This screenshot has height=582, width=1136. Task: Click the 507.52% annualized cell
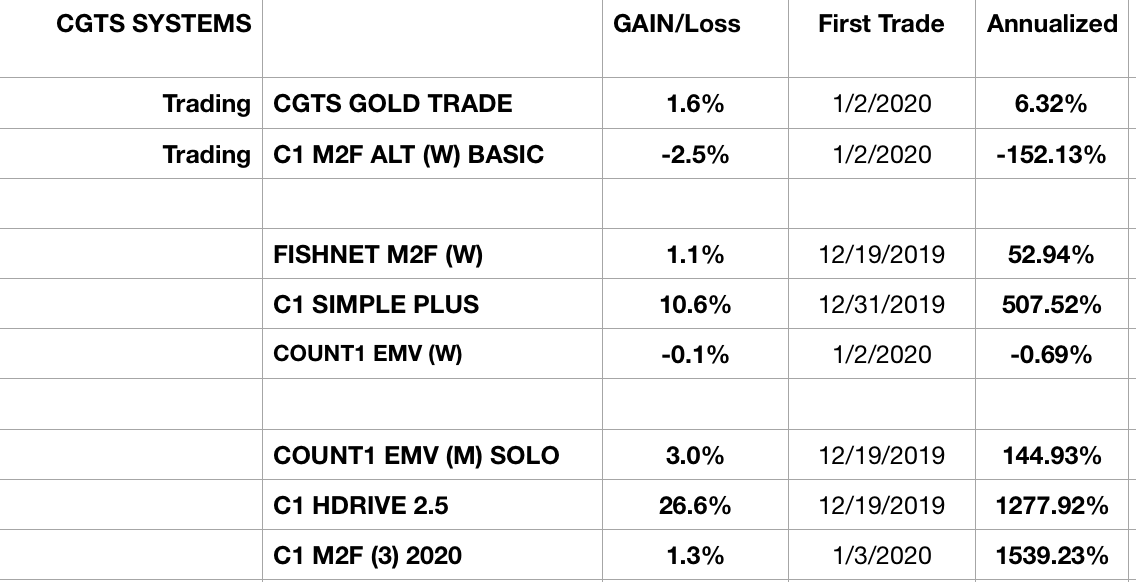tap(1052, 305)
